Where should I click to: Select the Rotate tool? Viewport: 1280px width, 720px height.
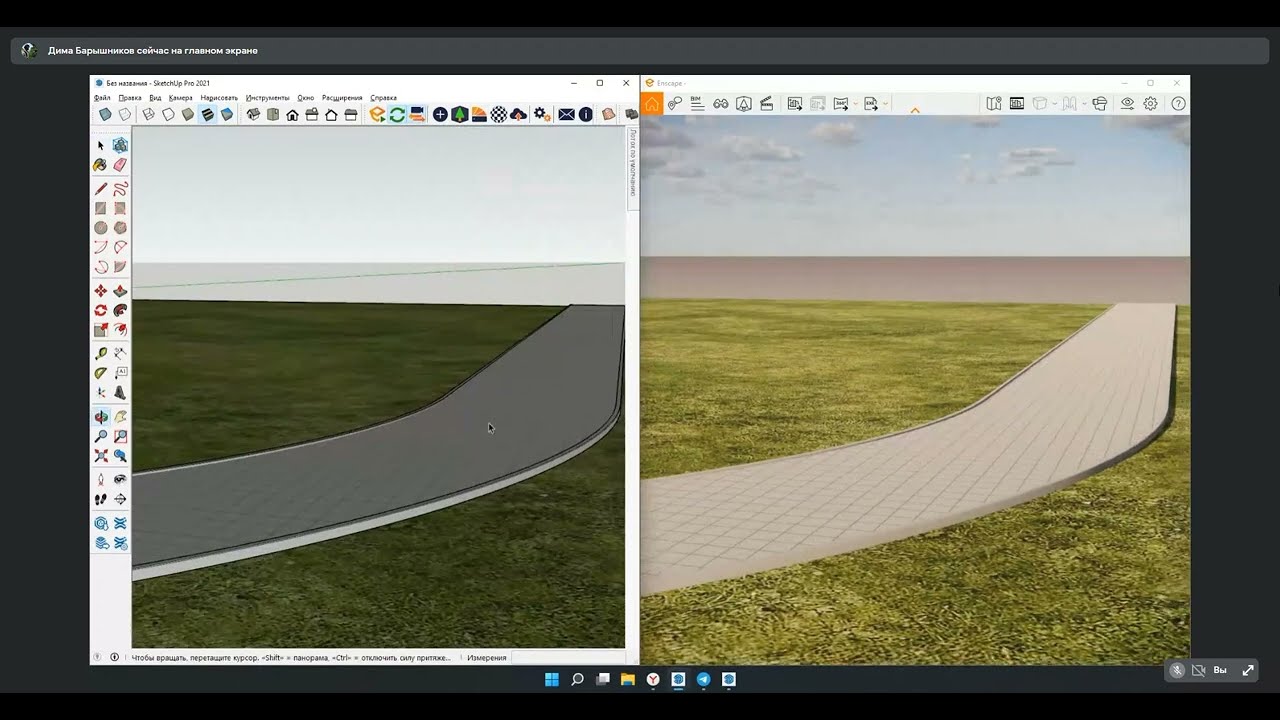pyautogui.click(x=101, y=310)
